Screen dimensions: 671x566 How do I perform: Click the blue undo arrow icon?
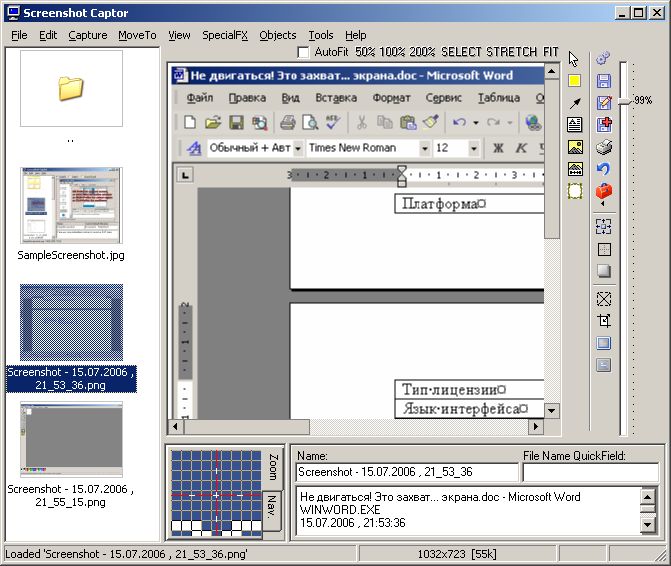click(x=604, y=169)
